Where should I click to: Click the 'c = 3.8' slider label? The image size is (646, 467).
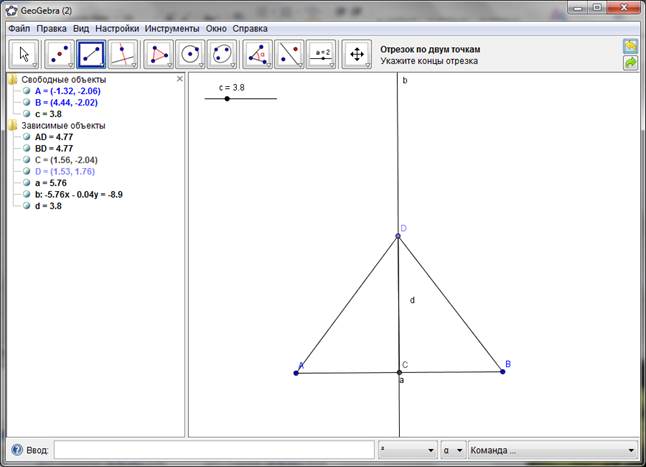pyautogui.click(x=232, y=87)
